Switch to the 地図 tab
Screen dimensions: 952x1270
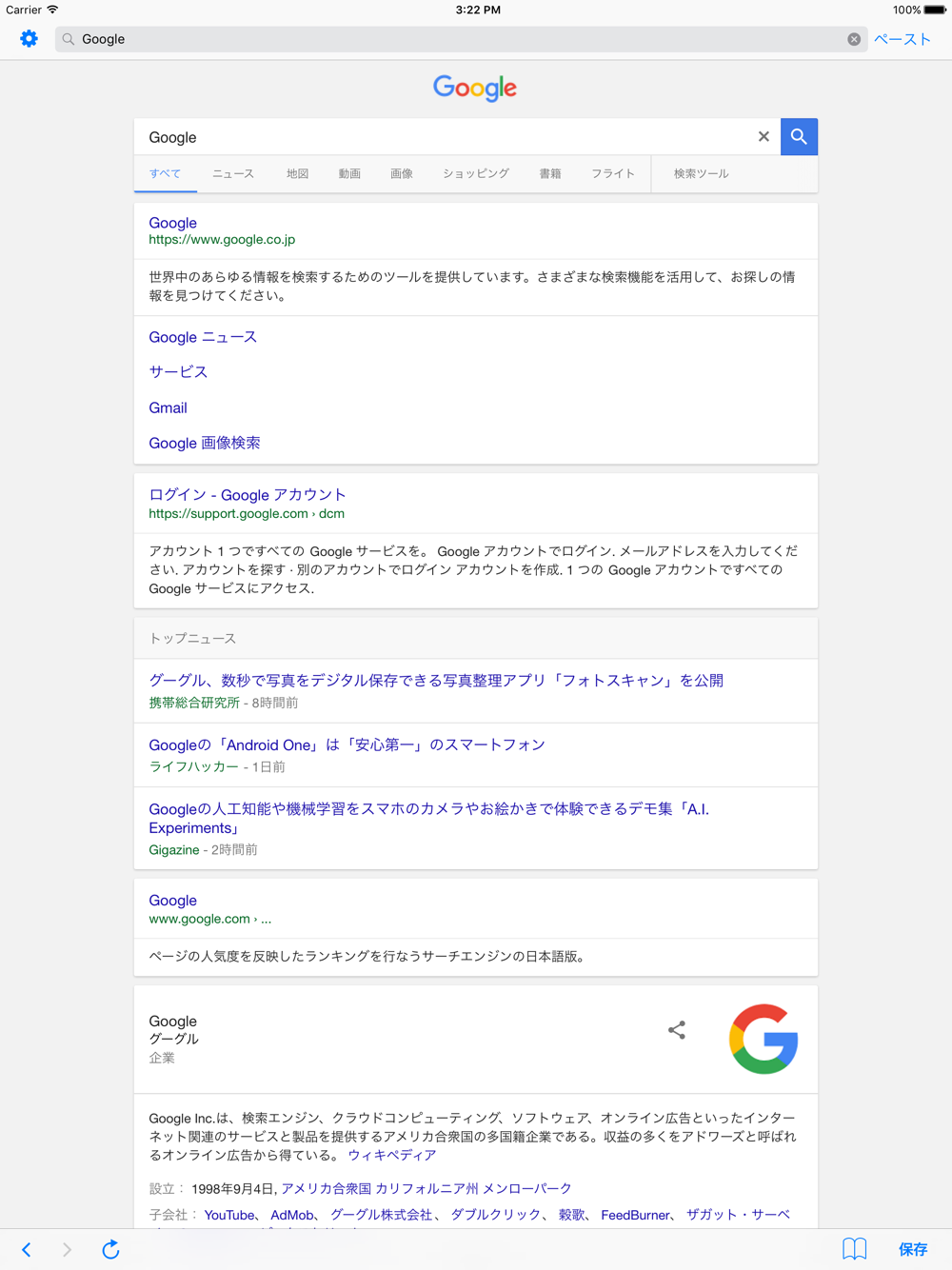point(297,173)
